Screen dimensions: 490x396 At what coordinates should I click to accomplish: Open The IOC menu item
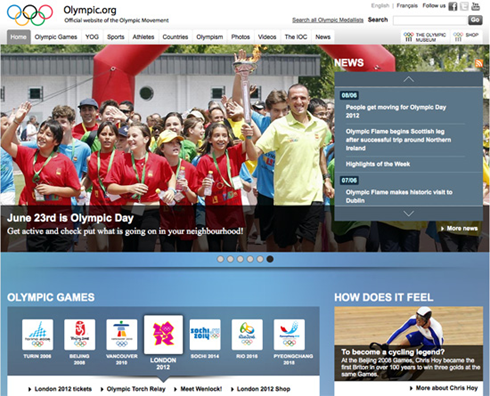coord(296,37)
